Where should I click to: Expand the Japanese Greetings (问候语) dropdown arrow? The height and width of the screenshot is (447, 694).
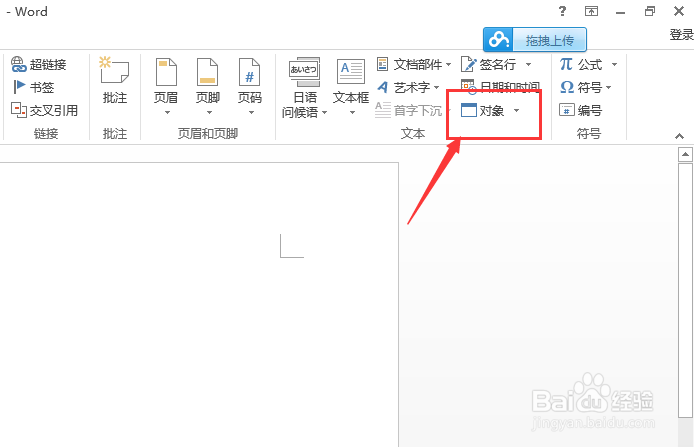click(x=324, y=112)
